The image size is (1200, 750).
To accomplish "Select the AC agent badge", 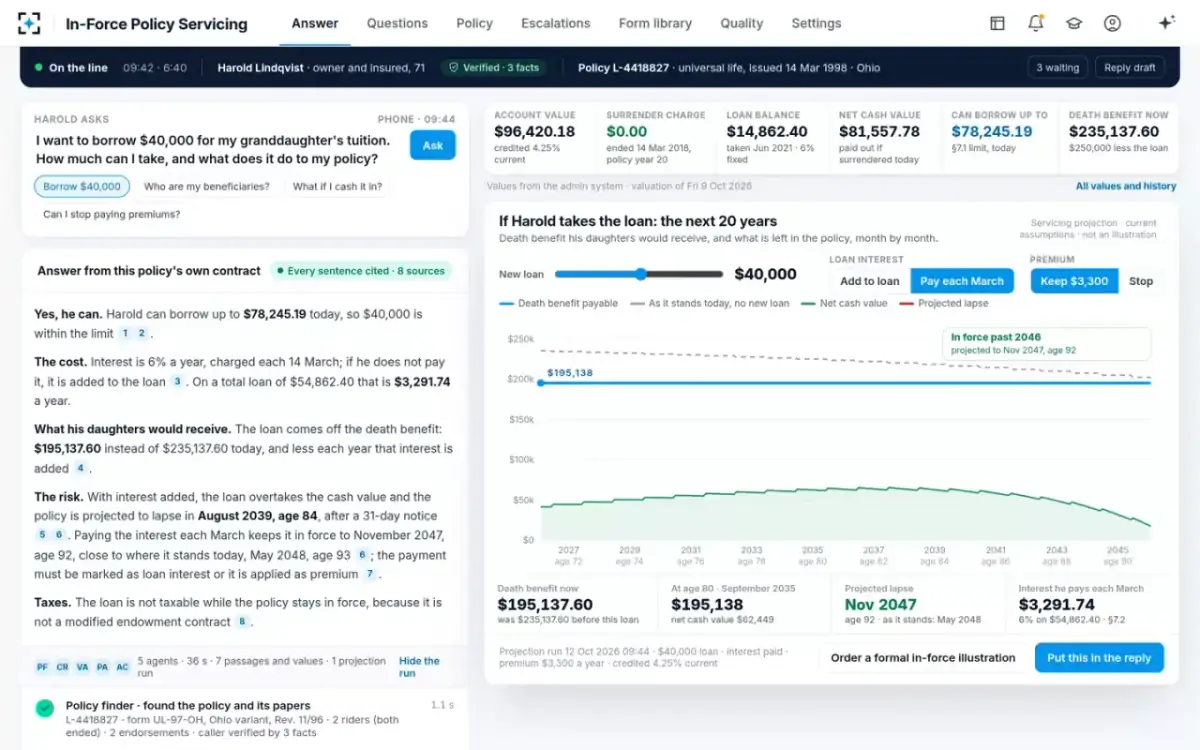I will (x=122, y=667).
